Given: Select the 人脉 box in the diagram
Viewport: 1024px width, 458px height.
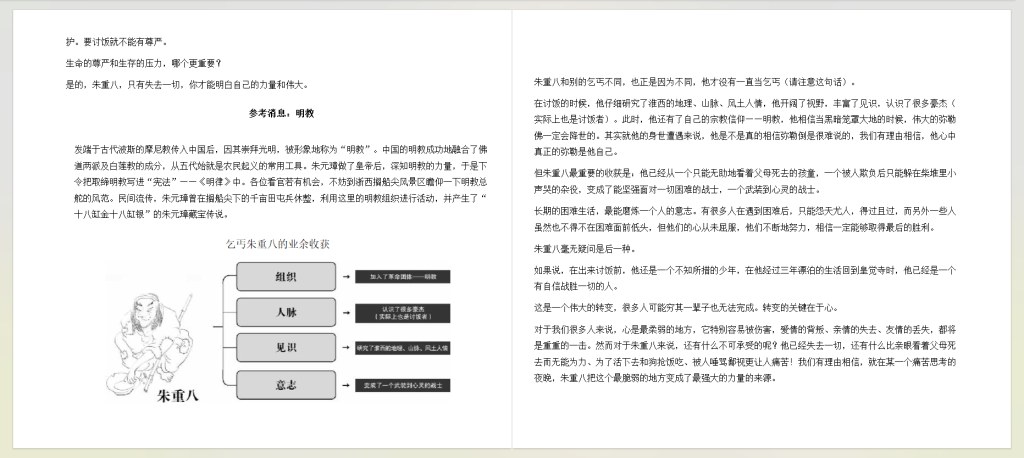Looking at the screenshot, I should [x=285, y=311].
